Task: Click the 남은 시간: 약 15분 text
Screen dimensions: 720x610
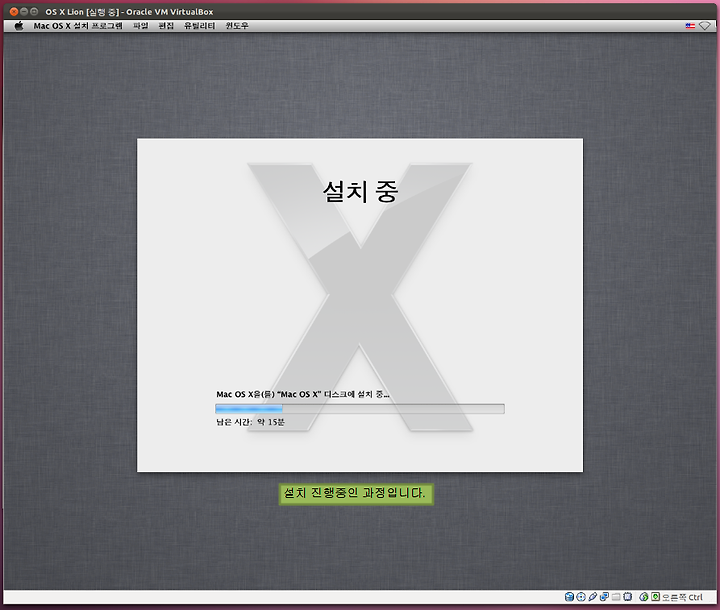Action: point(250,422)
